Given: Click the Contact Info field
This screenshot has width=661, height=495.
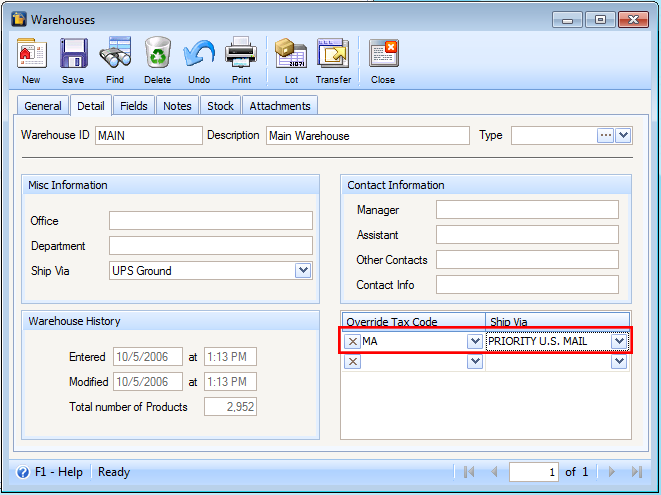Looking at the screenshot, I should [x=527, y=284].
